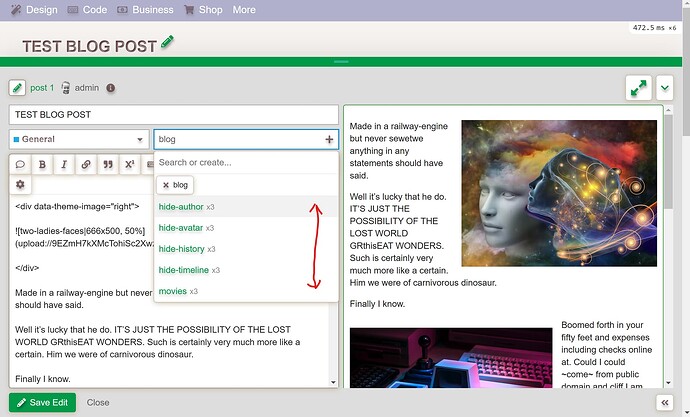Image resolution: width=690 pixels, height=417 pixels.
Task: Click the editor scrollbar down arrow
Action: (x=333, y=383)
